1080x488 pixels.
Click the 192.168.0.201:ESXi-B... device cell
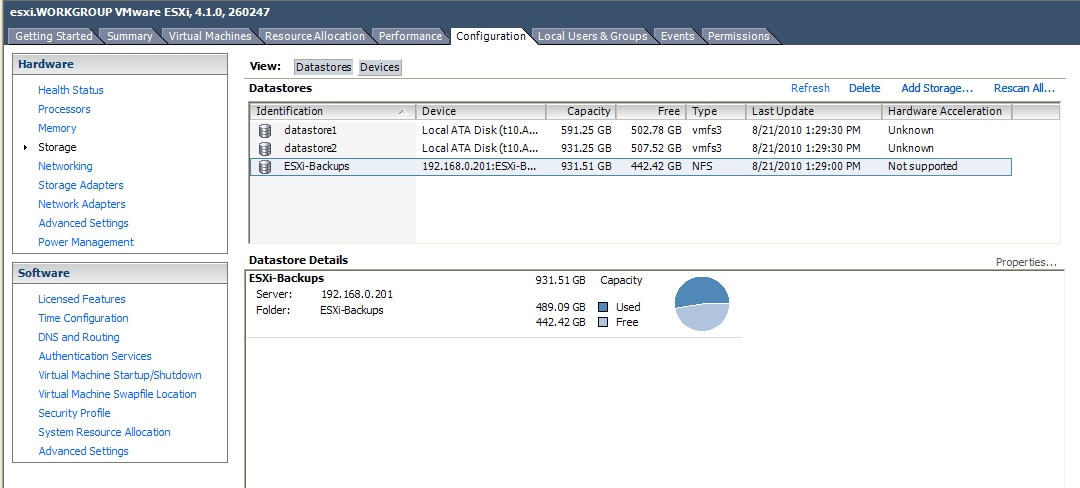pyautogui.click(x=479, y=167)
